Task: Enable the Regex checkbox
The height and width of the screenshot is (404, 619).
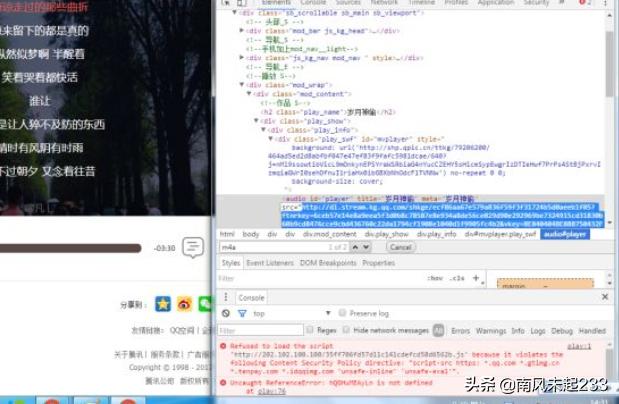Action: pyautogui.click(x=308, y=330)
